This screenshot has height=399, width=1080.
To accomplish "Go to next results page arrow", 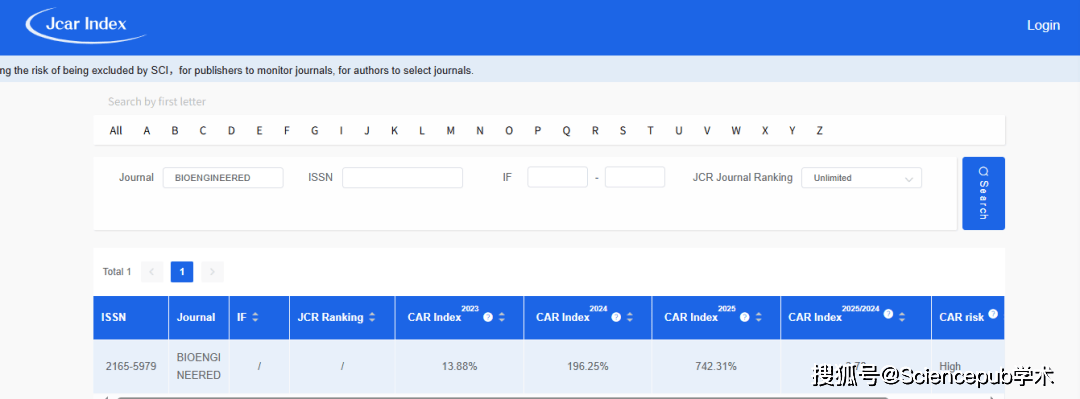I will (x=212, y=272).
